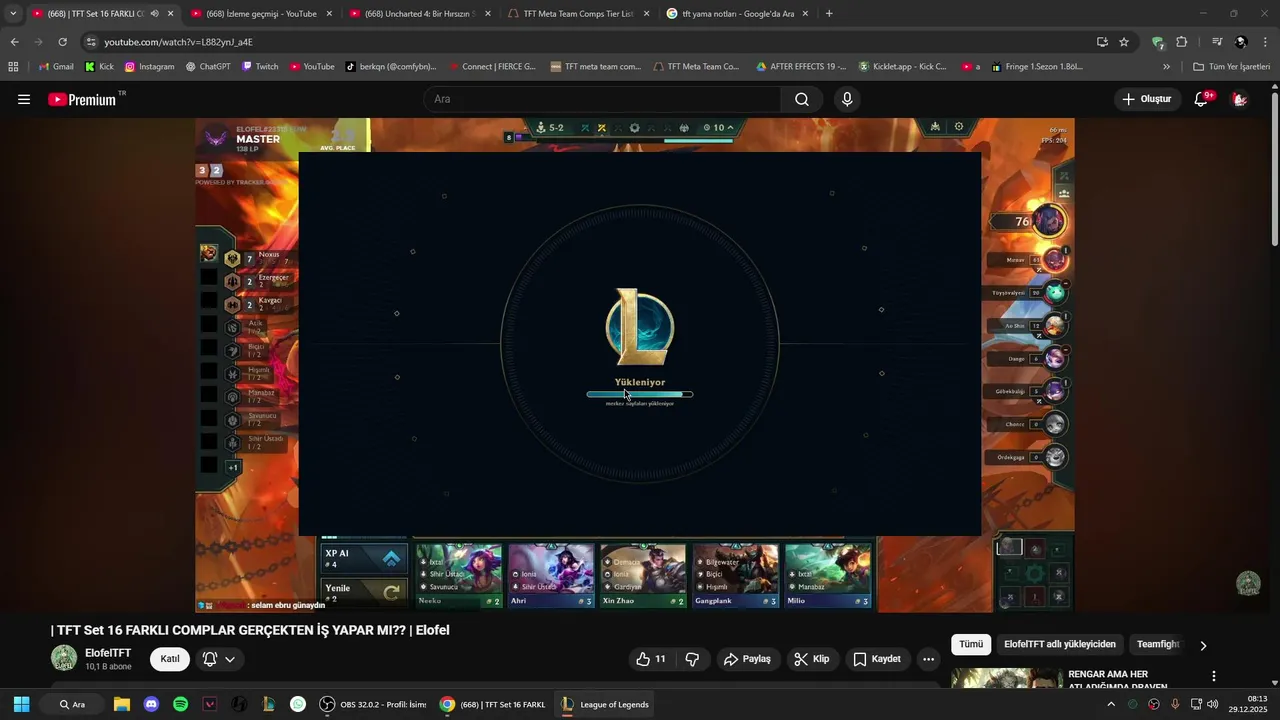Open Discord from the taskbar
Screen dimensions: 1280x720
coord(151,704)
